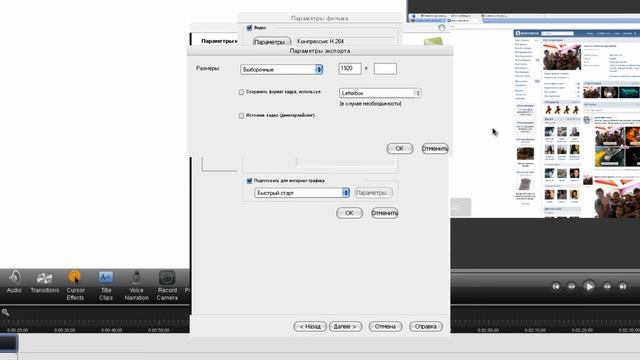Enable Источник видео deinterlace checkbox
640x360 pixels.
(x=242, y=116)
